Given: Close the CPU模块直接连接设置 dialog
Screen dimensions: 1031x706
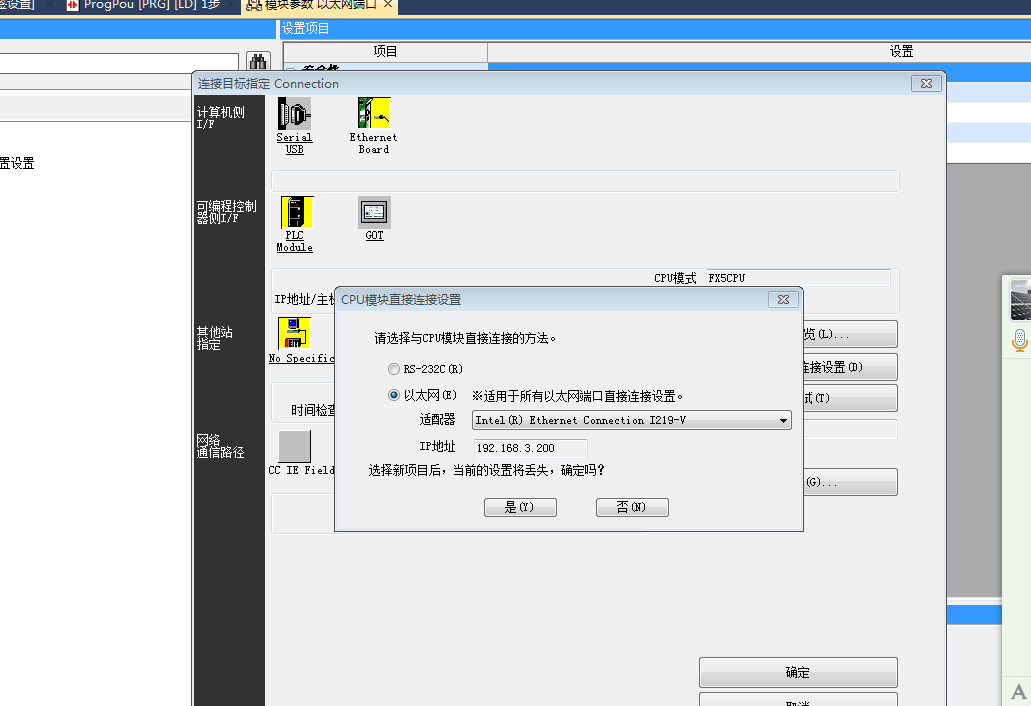Looking at the screenshot, I should [x=783, y=299].
